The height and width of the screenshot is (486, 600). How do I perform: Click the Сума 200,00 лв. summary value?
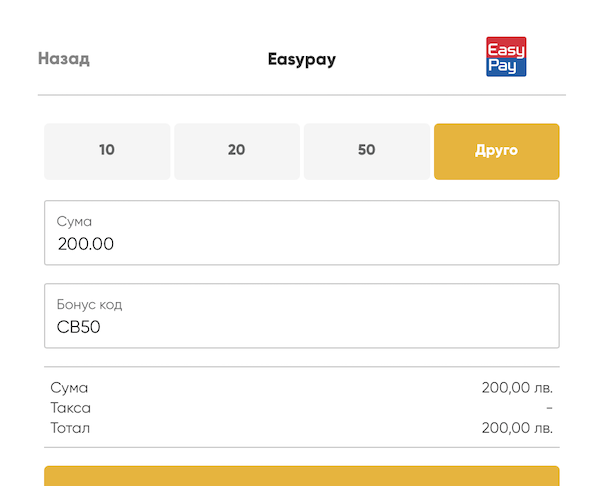click(x=517, y=388)
